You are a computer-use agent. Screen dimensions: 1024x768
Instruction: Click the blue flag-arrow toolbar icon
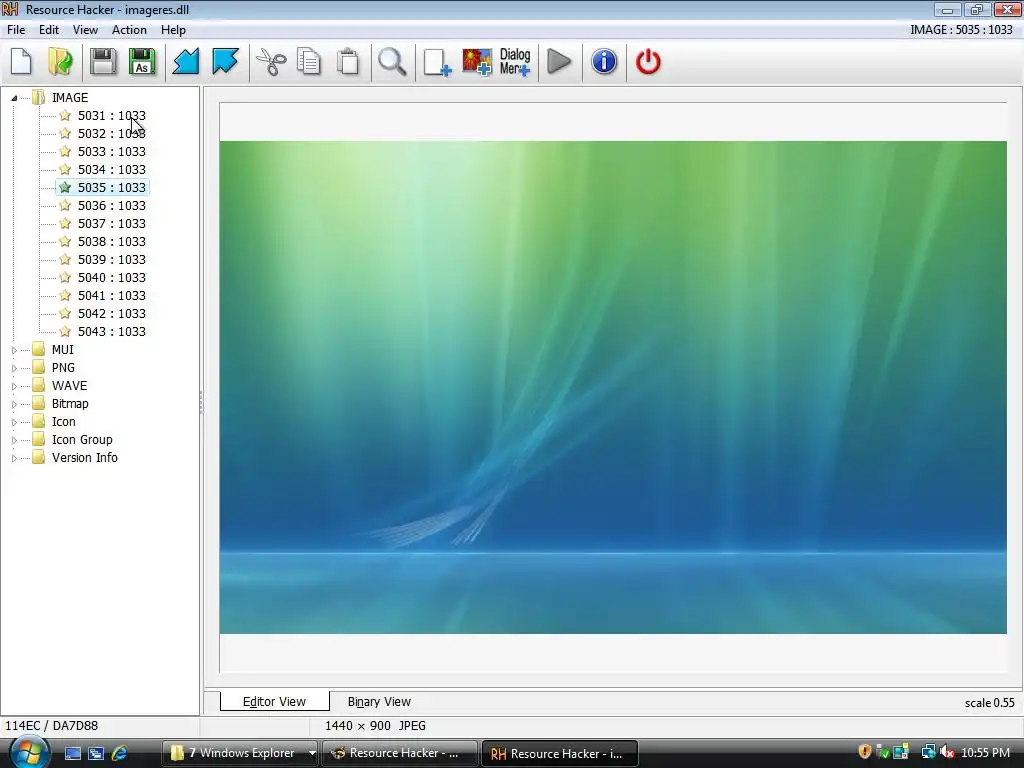[225, 62]
